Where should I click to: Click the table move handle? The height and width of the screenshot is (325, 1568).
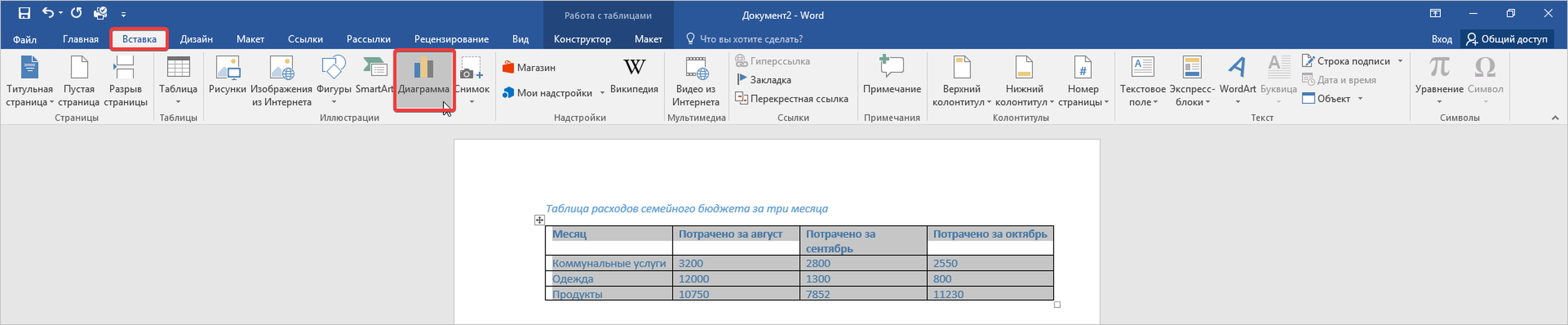[539, 220]
